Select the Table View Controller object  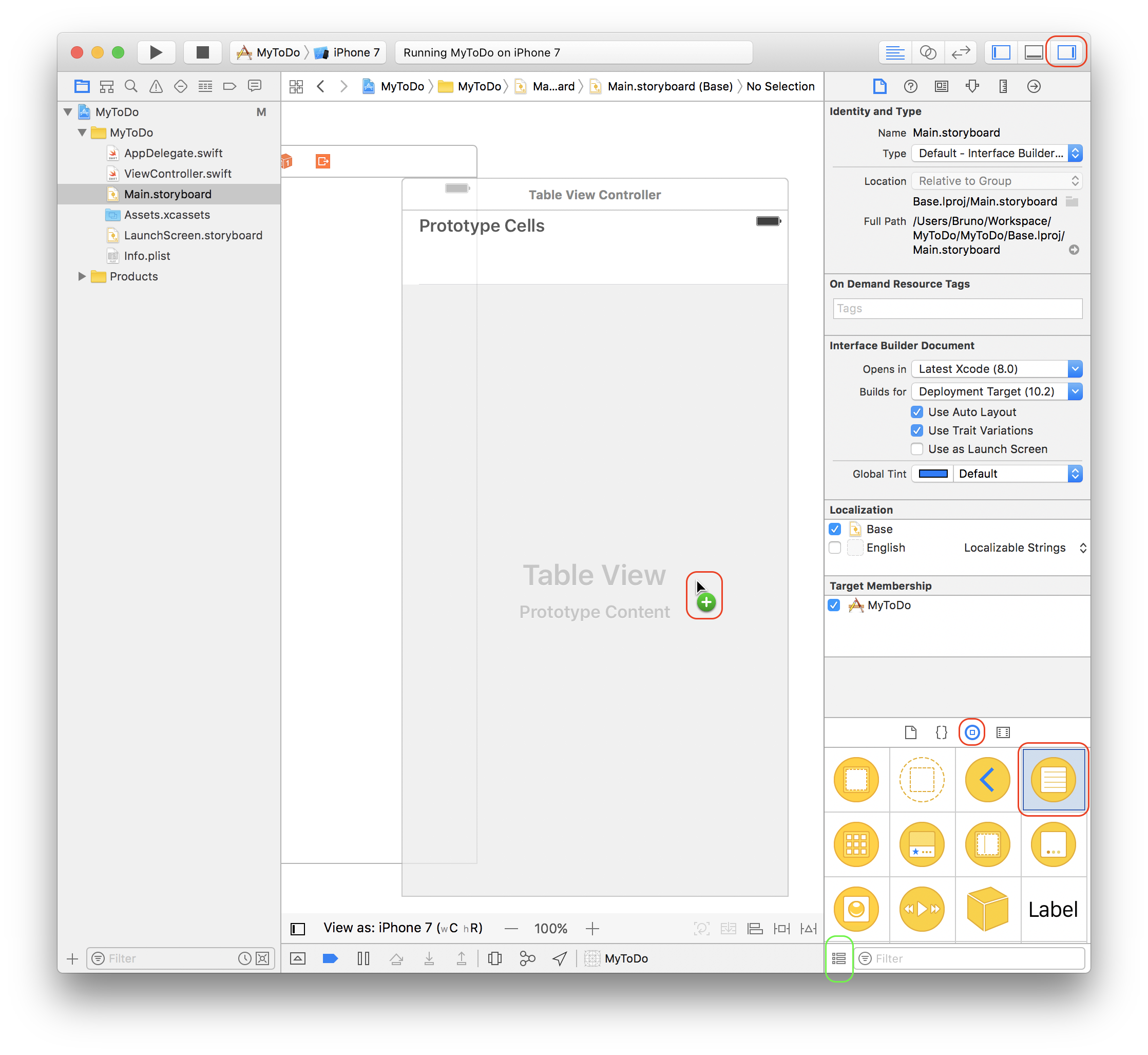tap(1054, 780)
